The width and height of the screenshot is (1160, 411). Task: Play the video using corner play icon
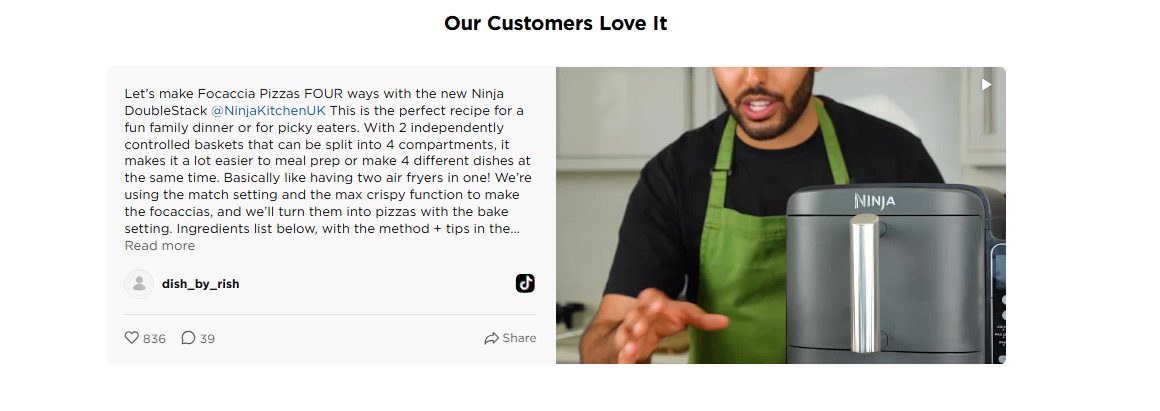[x=986, y=85]
